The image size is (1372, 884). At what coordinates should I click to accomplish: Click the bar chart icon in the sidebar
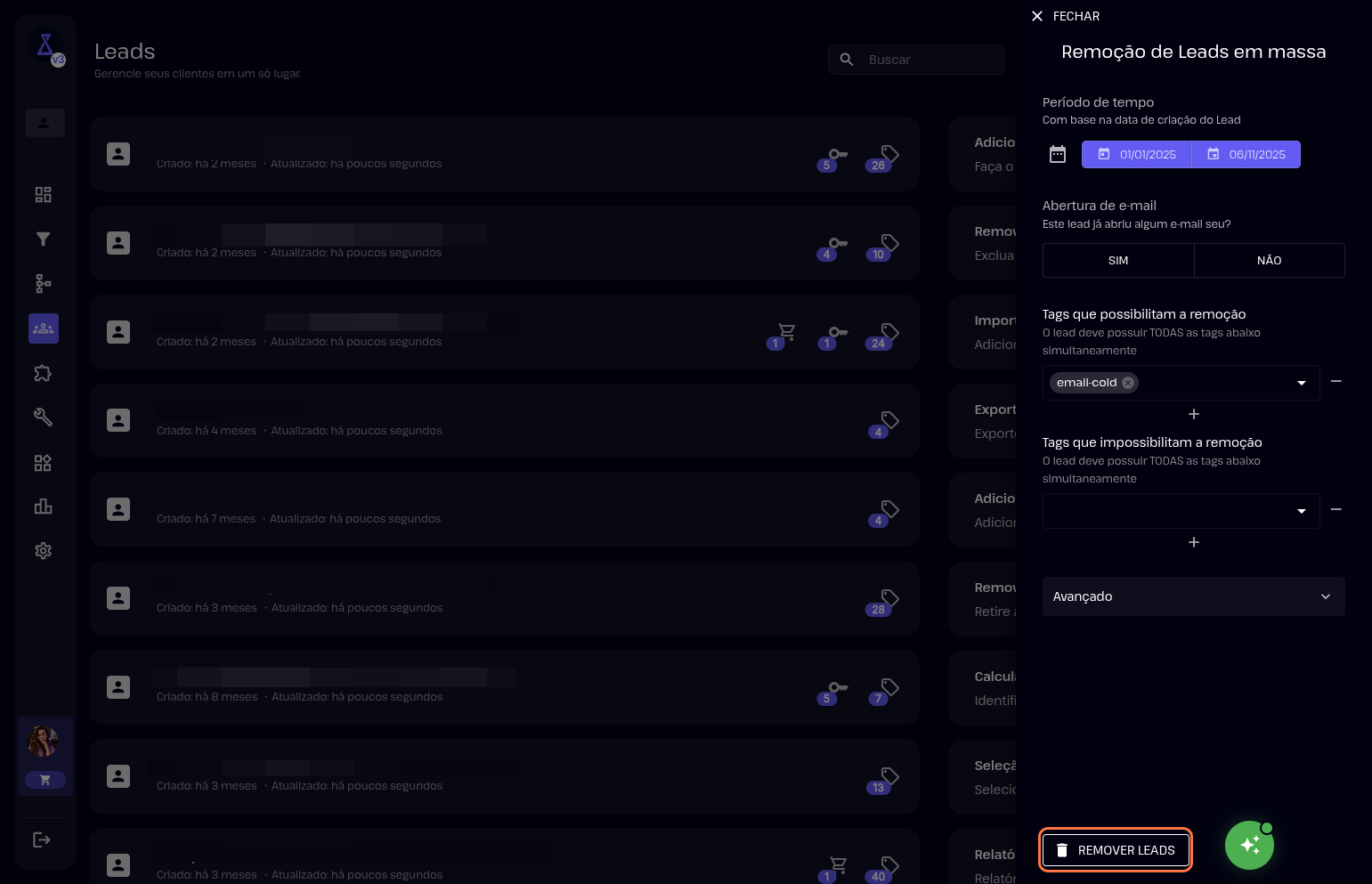(43, 507)
